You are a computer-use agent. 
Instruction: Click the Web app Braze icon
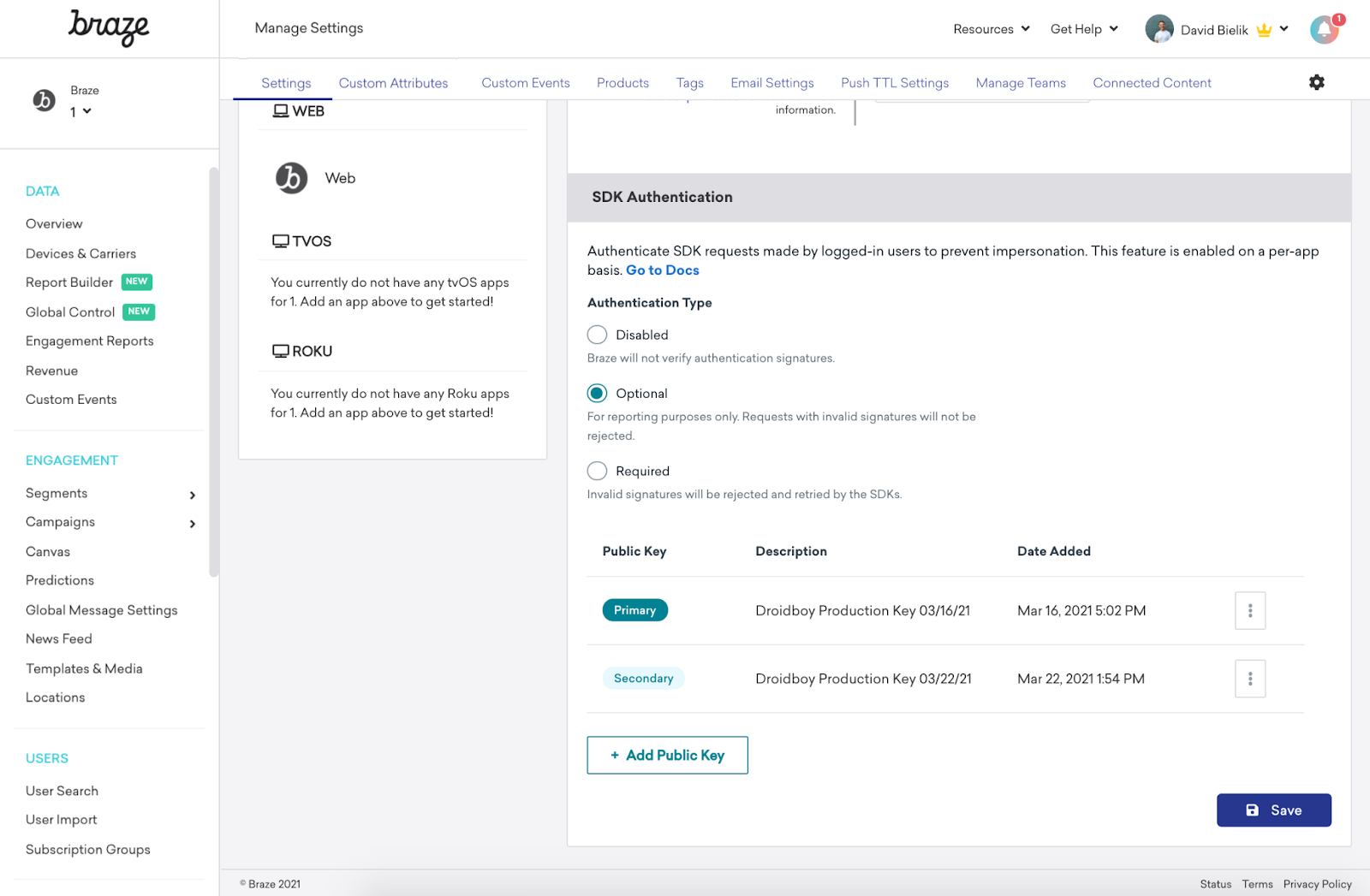click(x=291, y=178)
